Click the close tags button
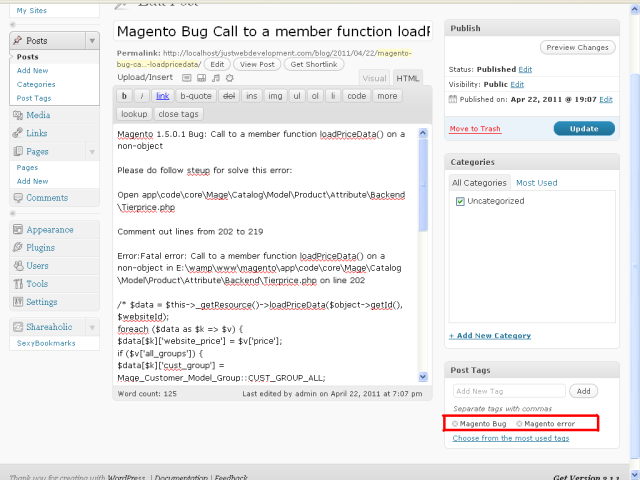 click(x=178, y=114)
